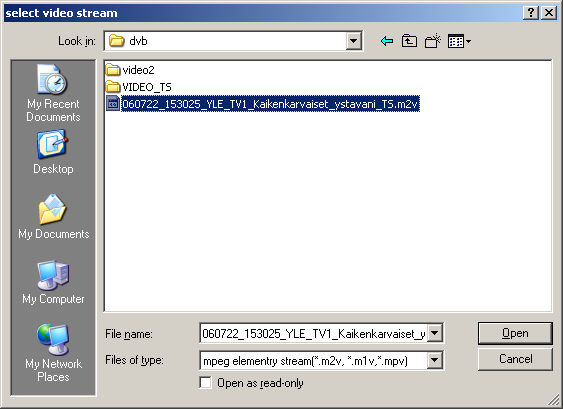The image size is (563, 409).
Task: Open My Documents in the sidebar
Action: [53, 217]
